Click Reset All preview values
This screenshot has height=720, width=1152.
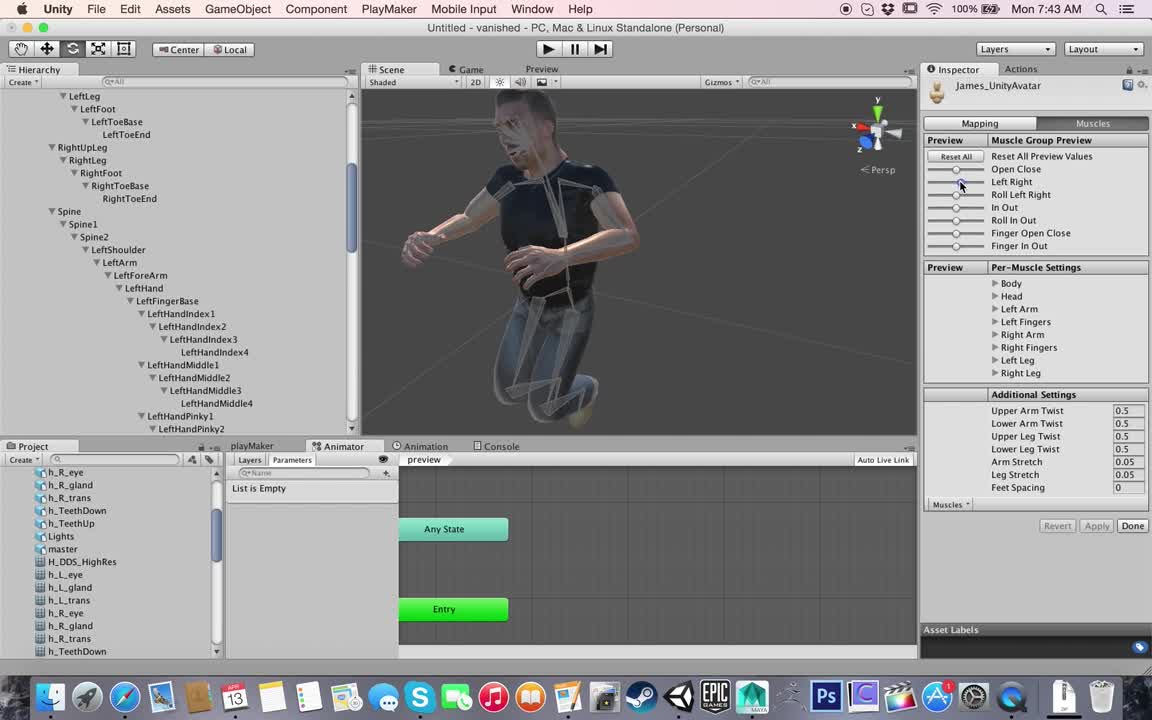(956, 156)
